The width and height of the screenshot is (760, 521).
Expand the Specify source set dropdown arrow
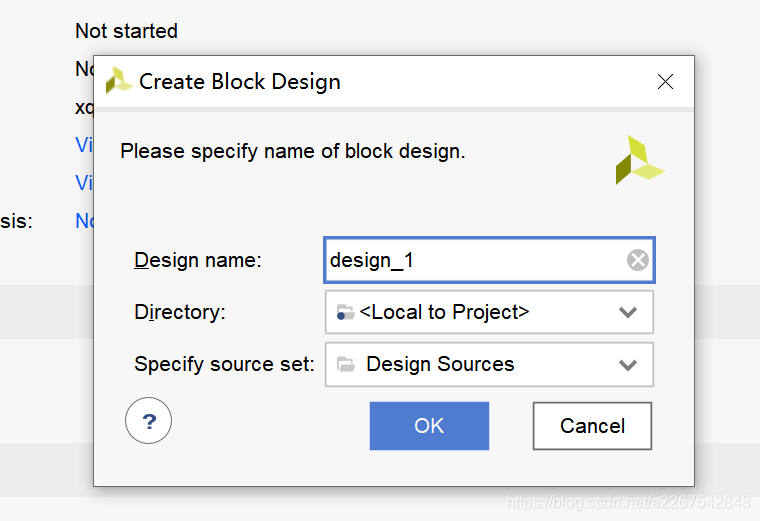coord(628,364)
